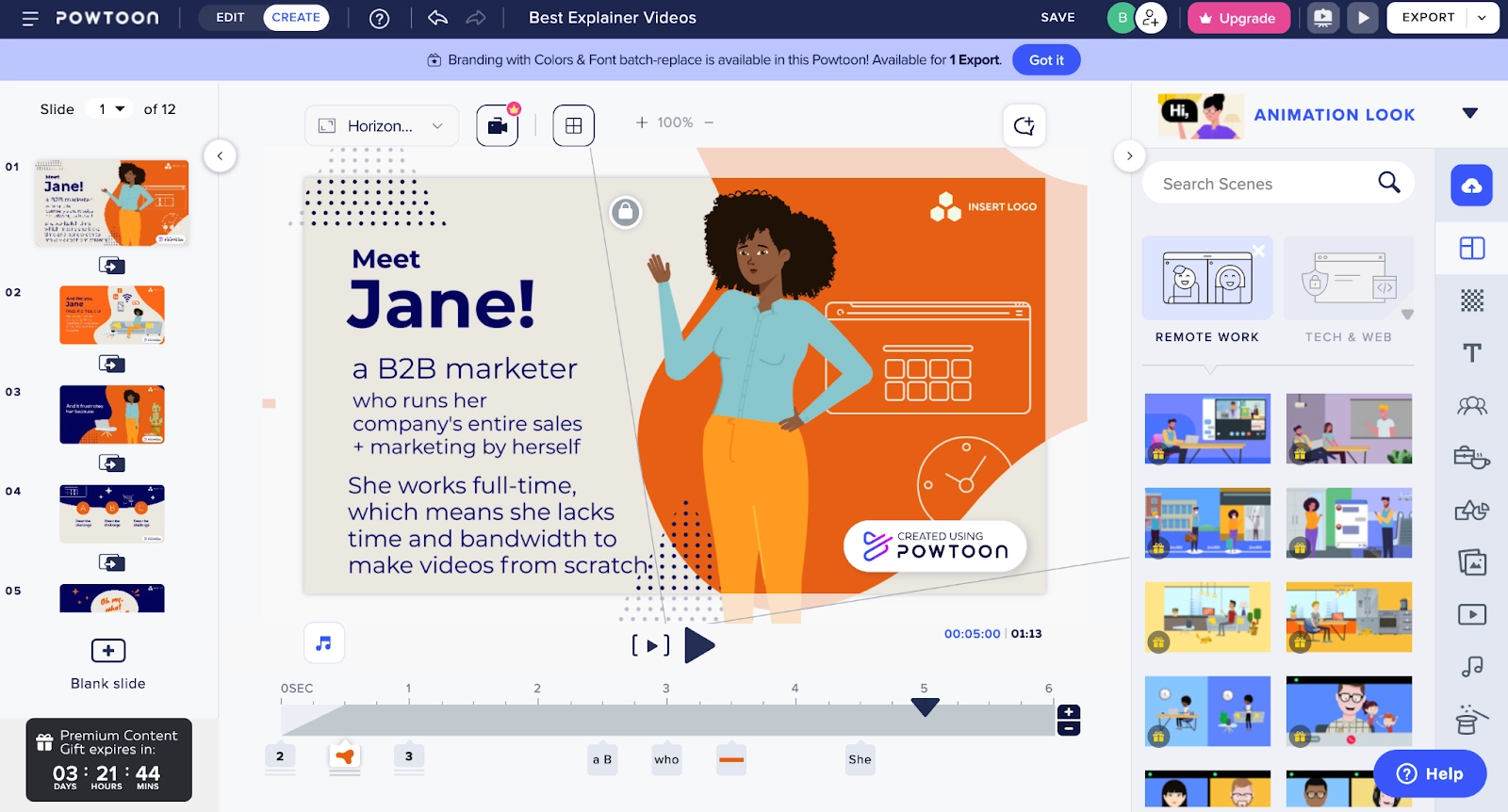Dismiss the banner with Got it

[x=1046, y=59]
